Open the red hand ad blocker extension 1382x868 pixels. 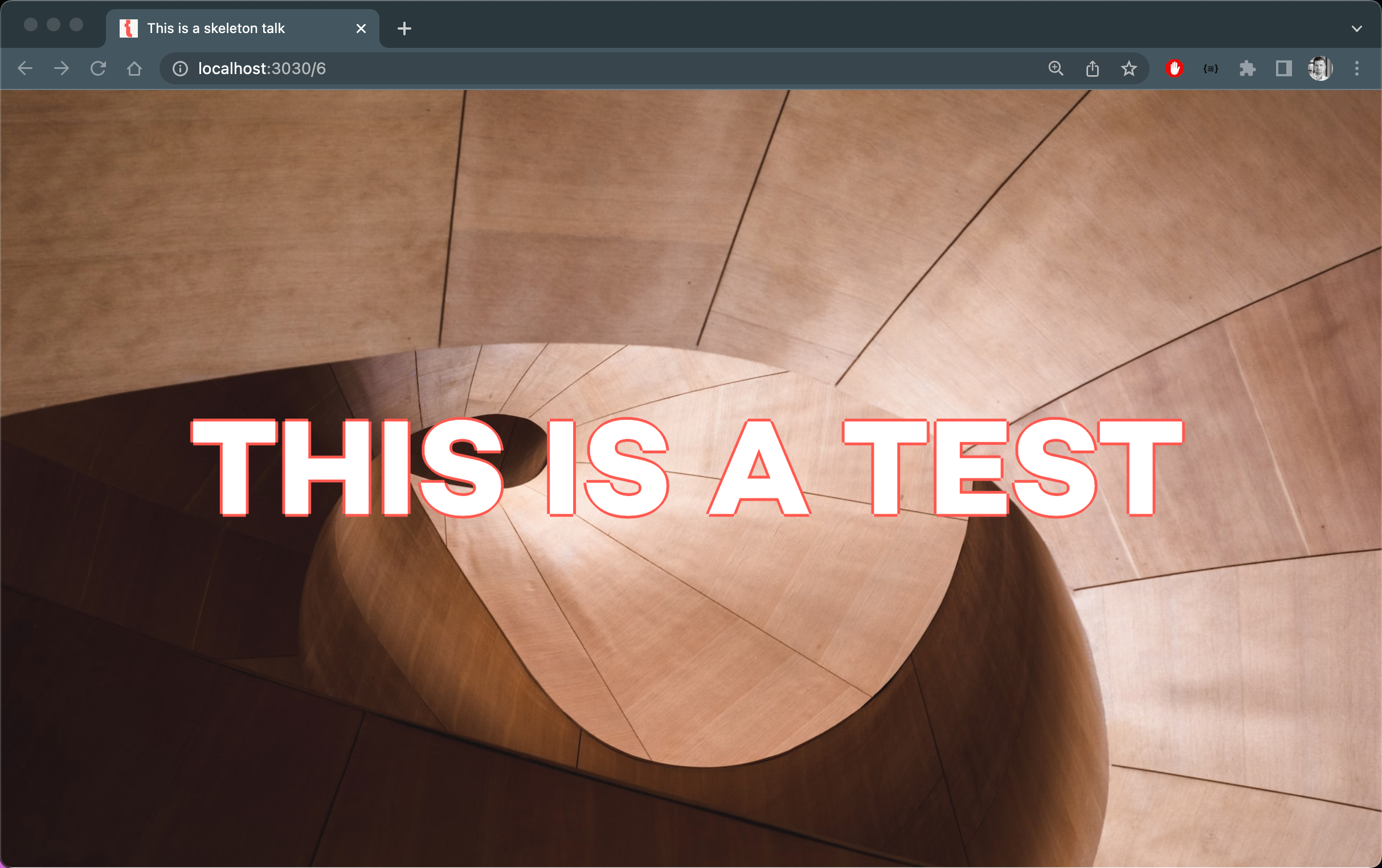point(1174,69)
